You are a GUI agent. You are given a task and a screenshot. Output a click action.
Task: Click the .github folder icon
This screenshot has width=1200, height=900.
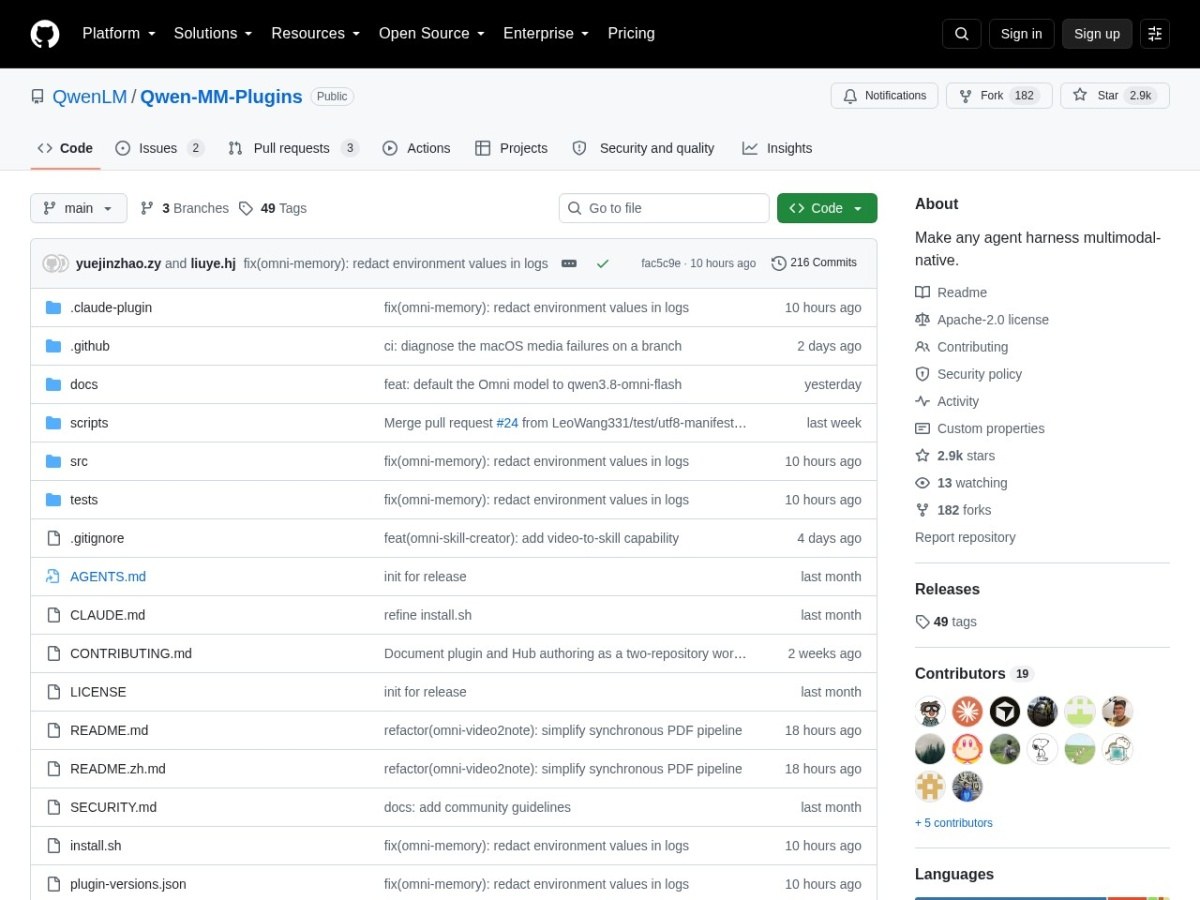[54, 346]
